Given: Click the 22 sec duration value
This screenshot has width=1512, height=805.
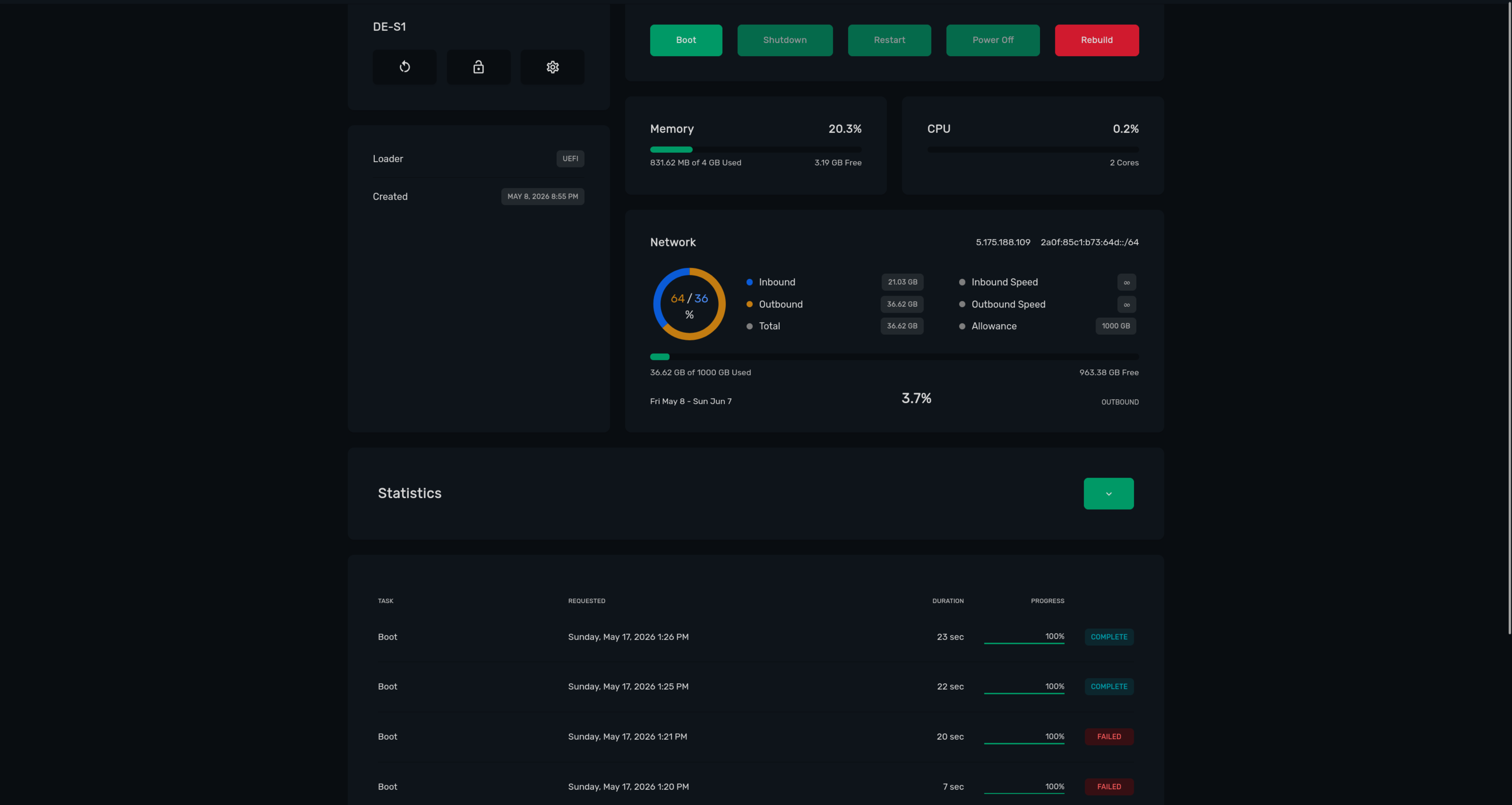Looking at the screenshot, I should pyautogui.click(x=950, y=686).
